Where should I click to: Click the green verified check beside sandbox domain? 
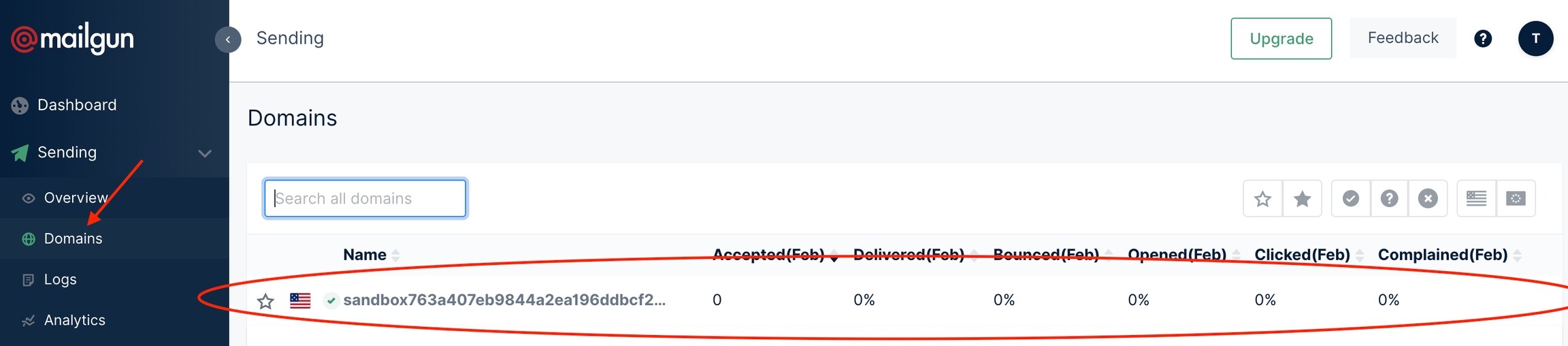coord(331,300)
